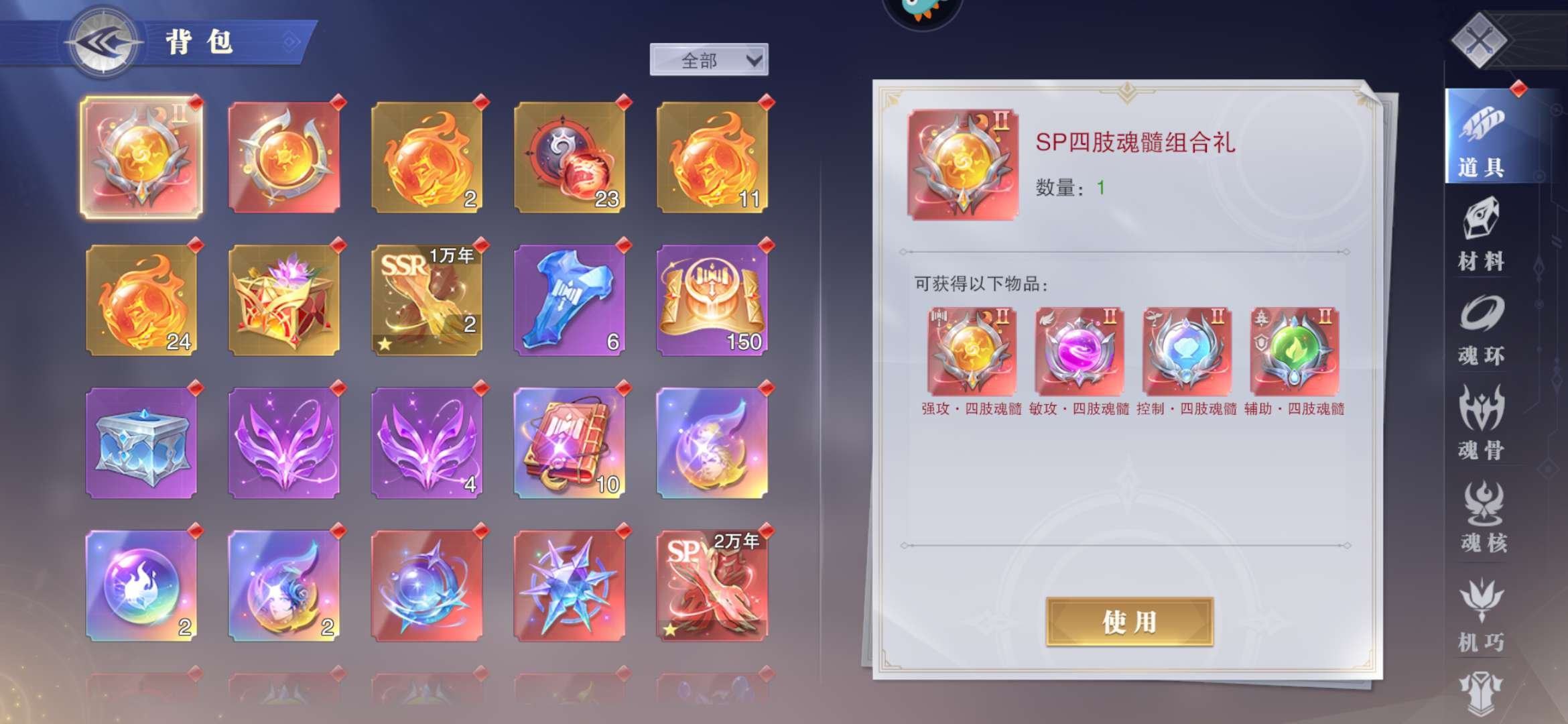Image resolution: width=1568 pixels, height=724 pixels.
Task: Select the blue crystal item with count 6
Action: point(570,300)
